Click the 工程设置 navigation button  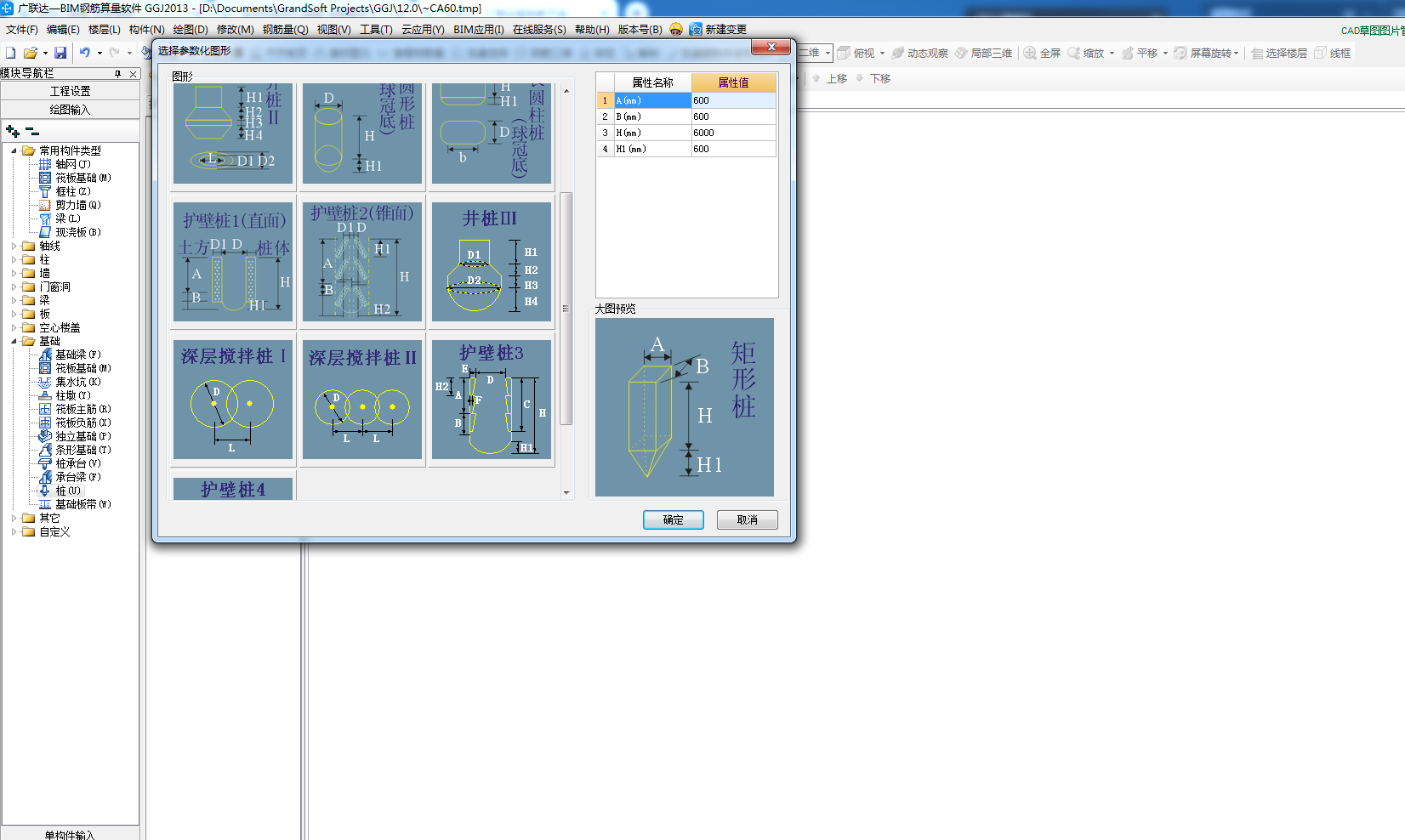pos(70,91)
